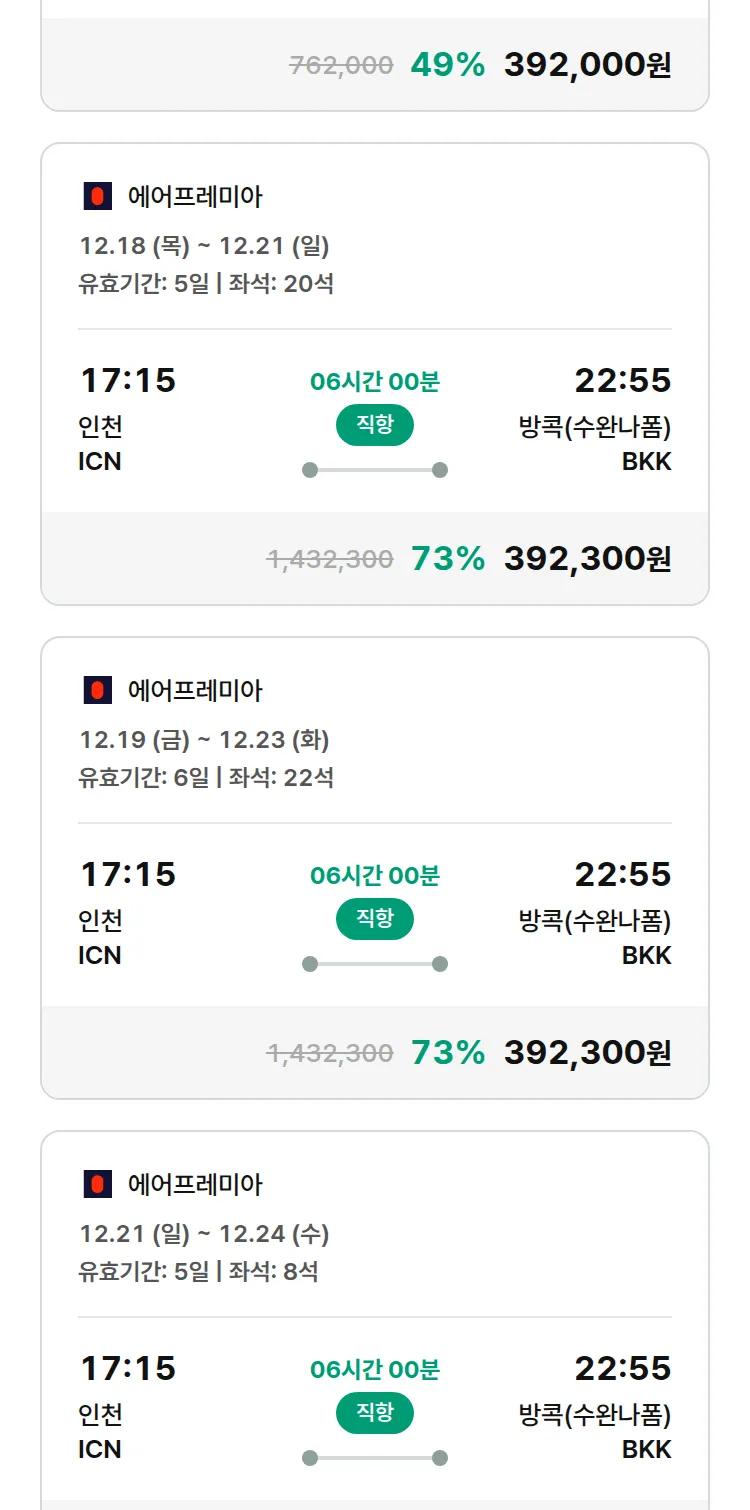Image resolution: width=750 pixels, height=1510 pixels.
Task: Click Air Premia logo on 12.21 flight
Action: (97, 1185)
